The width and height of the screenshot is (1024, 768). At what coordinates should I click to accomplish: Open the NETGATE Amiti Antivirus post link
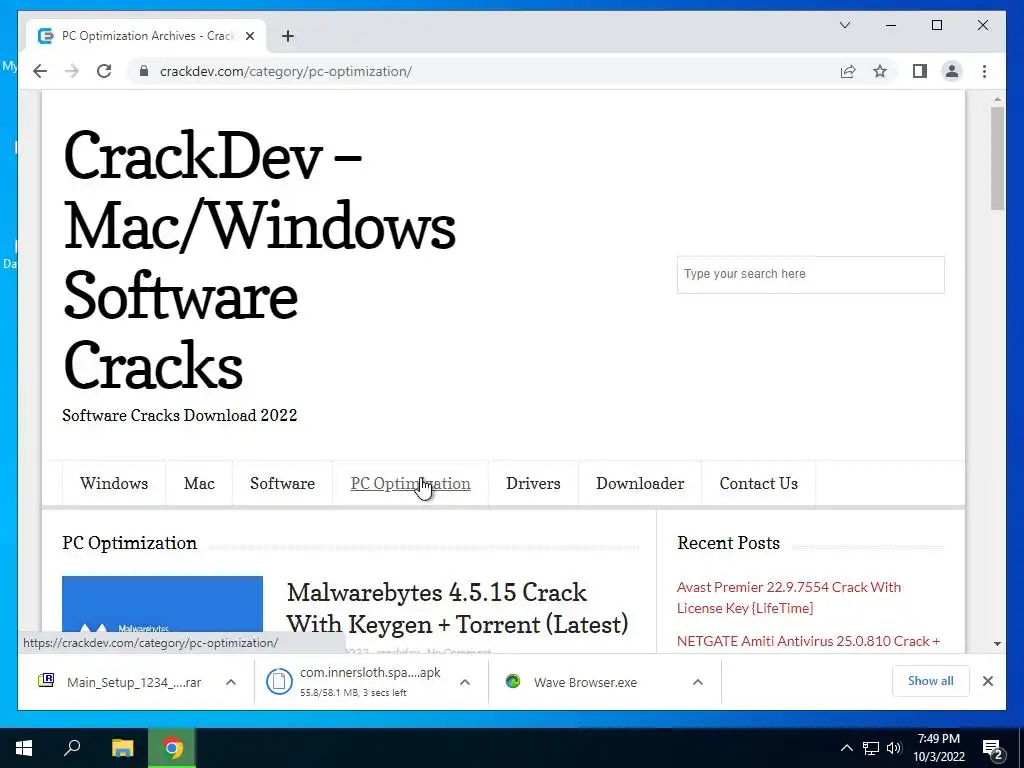pos(808,641)
